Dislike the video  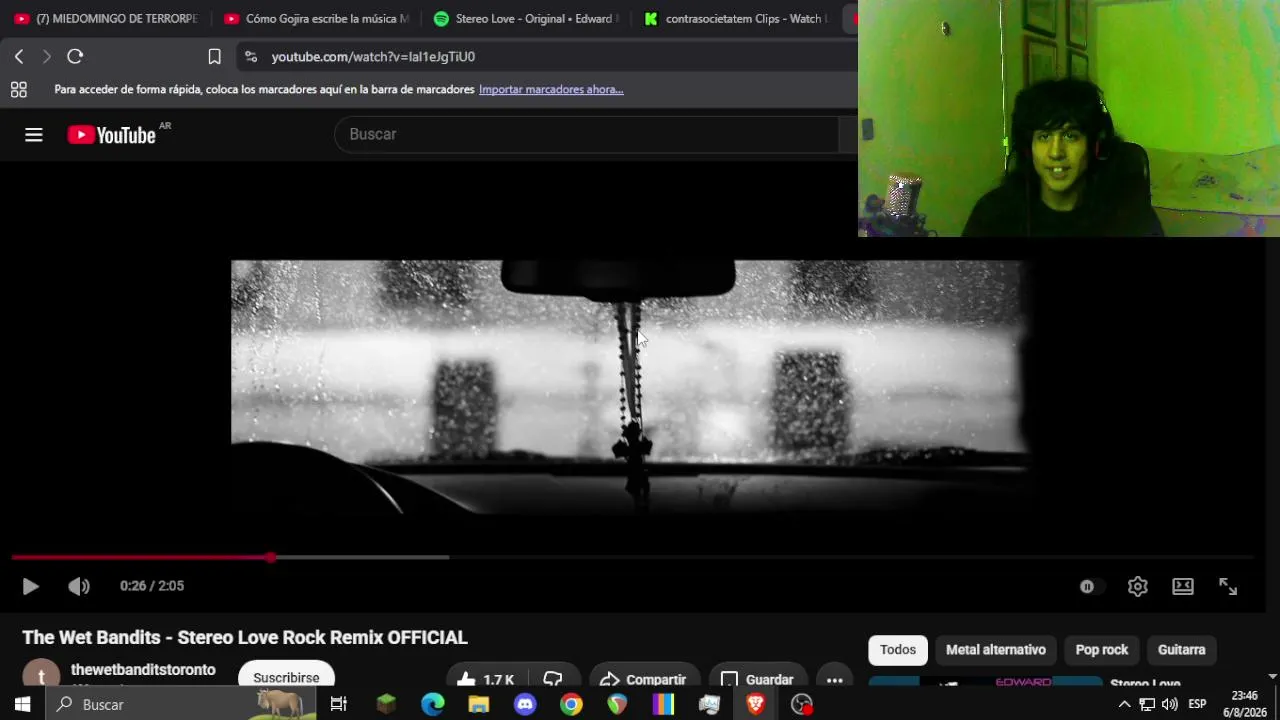click(553, 679)
